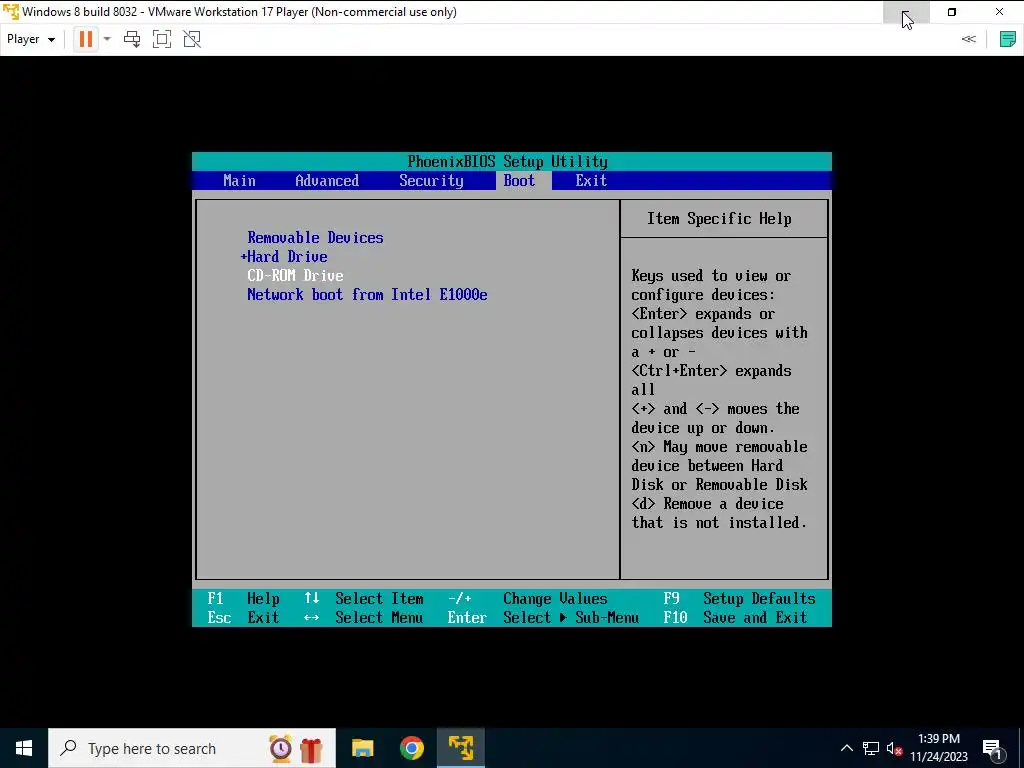Switch to the Security BIOS tab
The height and width of the screenshot is (768, 1024).
click(431, 181)
